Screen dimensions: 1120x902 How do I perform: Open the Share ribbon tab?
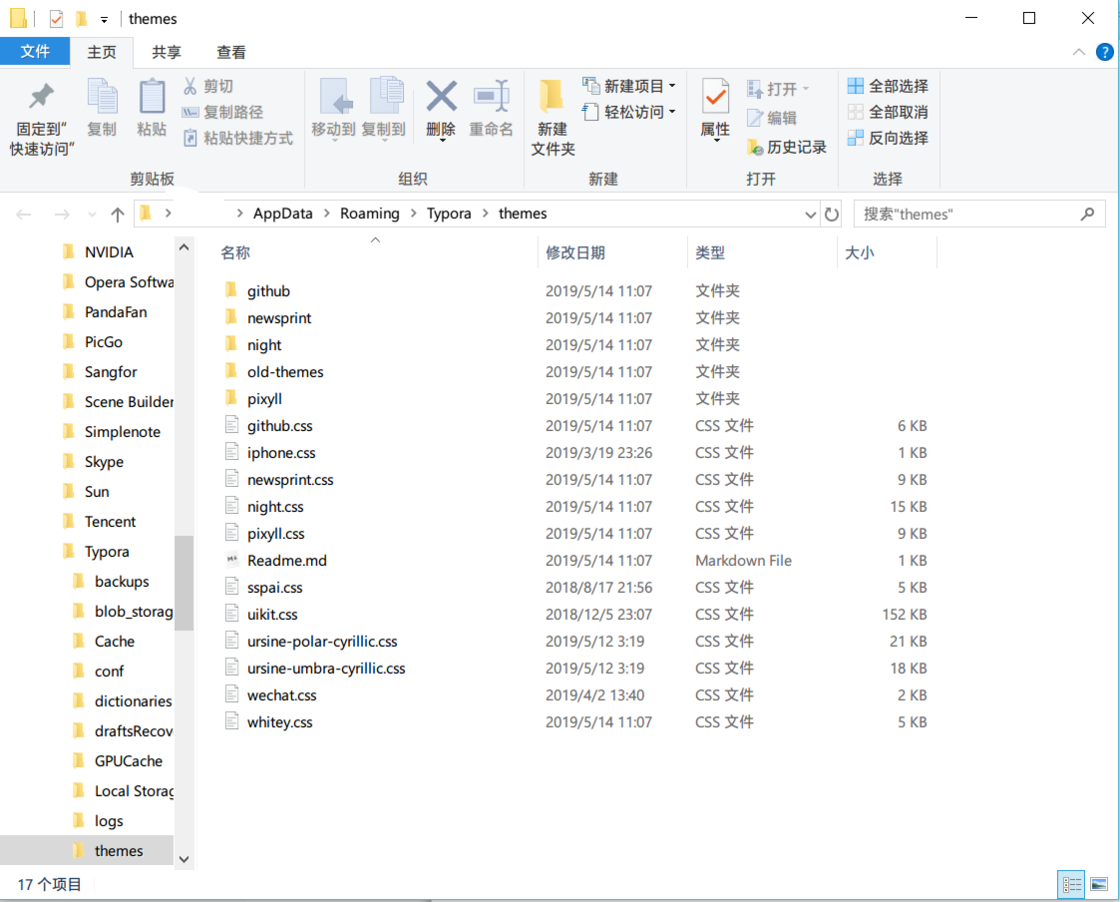(166, 52)
